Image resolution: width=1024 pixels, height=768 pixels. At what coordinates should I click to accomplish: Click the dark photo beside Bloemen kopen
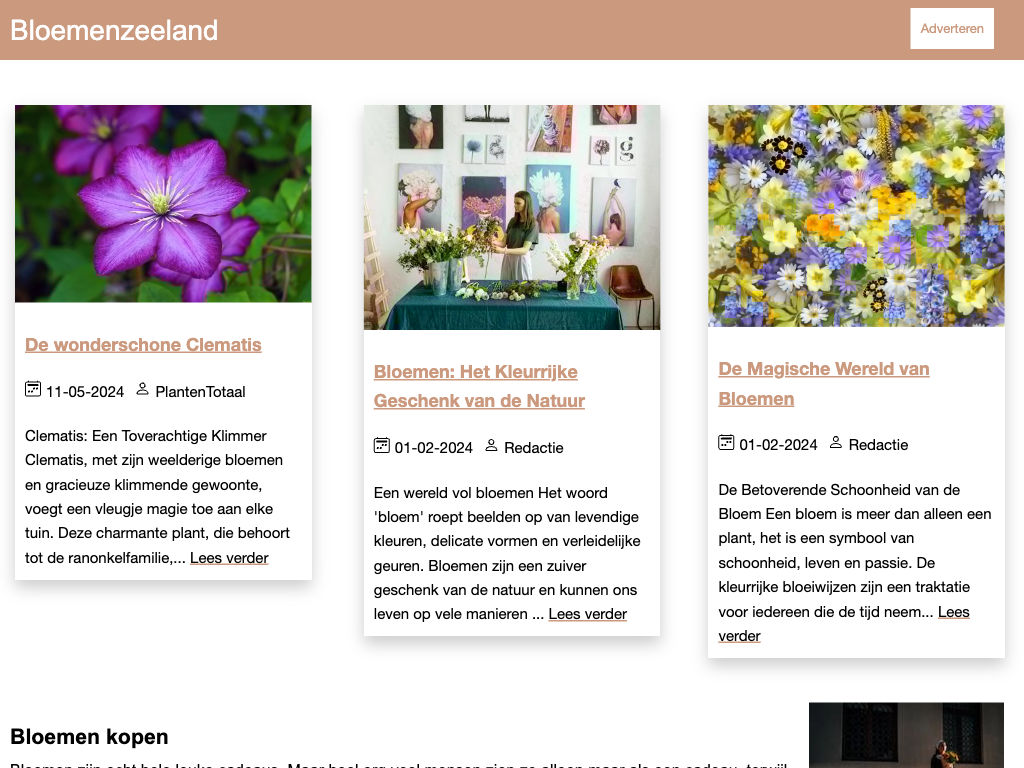pos(906,735)
